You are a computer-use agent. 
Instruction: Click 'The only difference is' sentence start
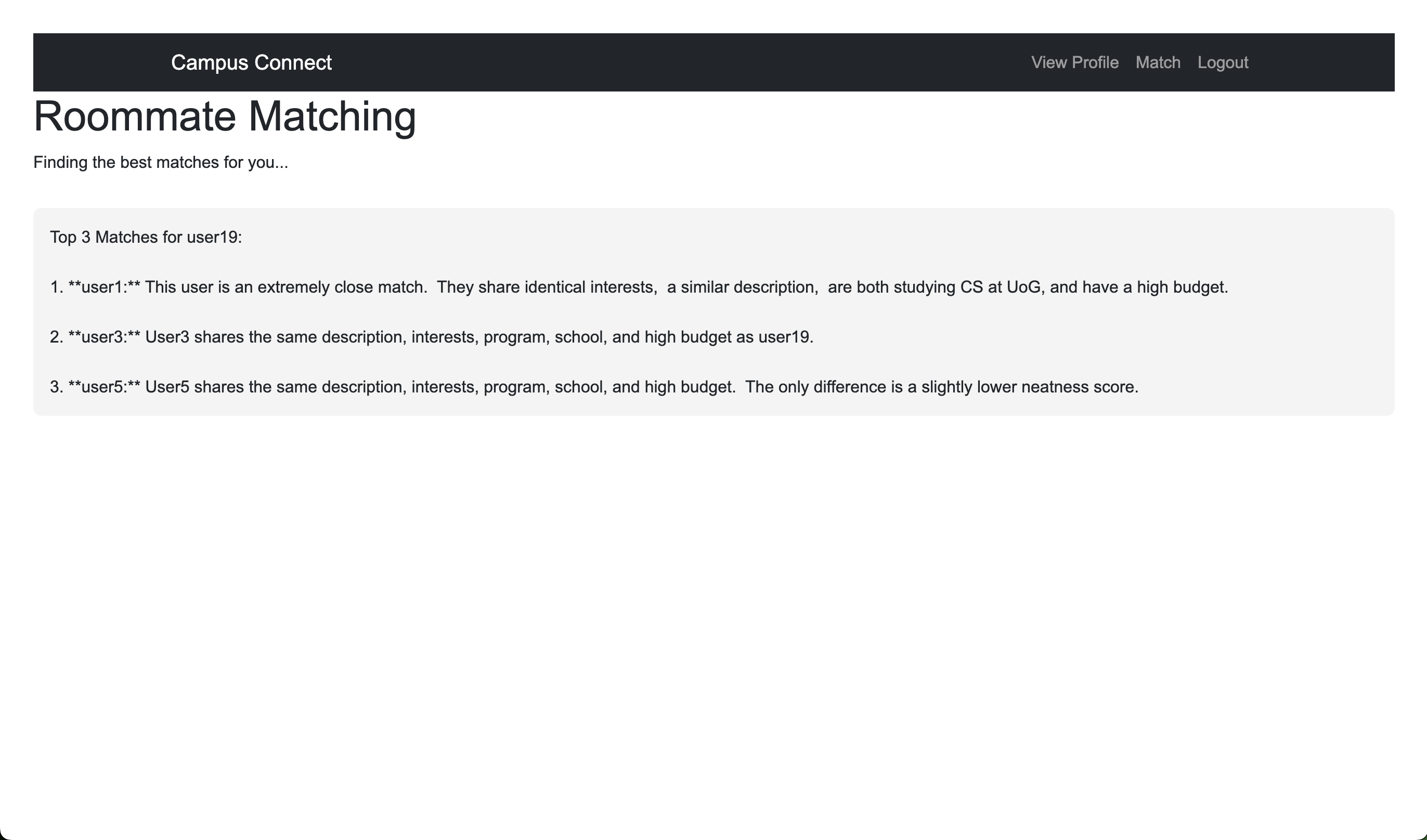pyautogui.click(x=816, y=387)
